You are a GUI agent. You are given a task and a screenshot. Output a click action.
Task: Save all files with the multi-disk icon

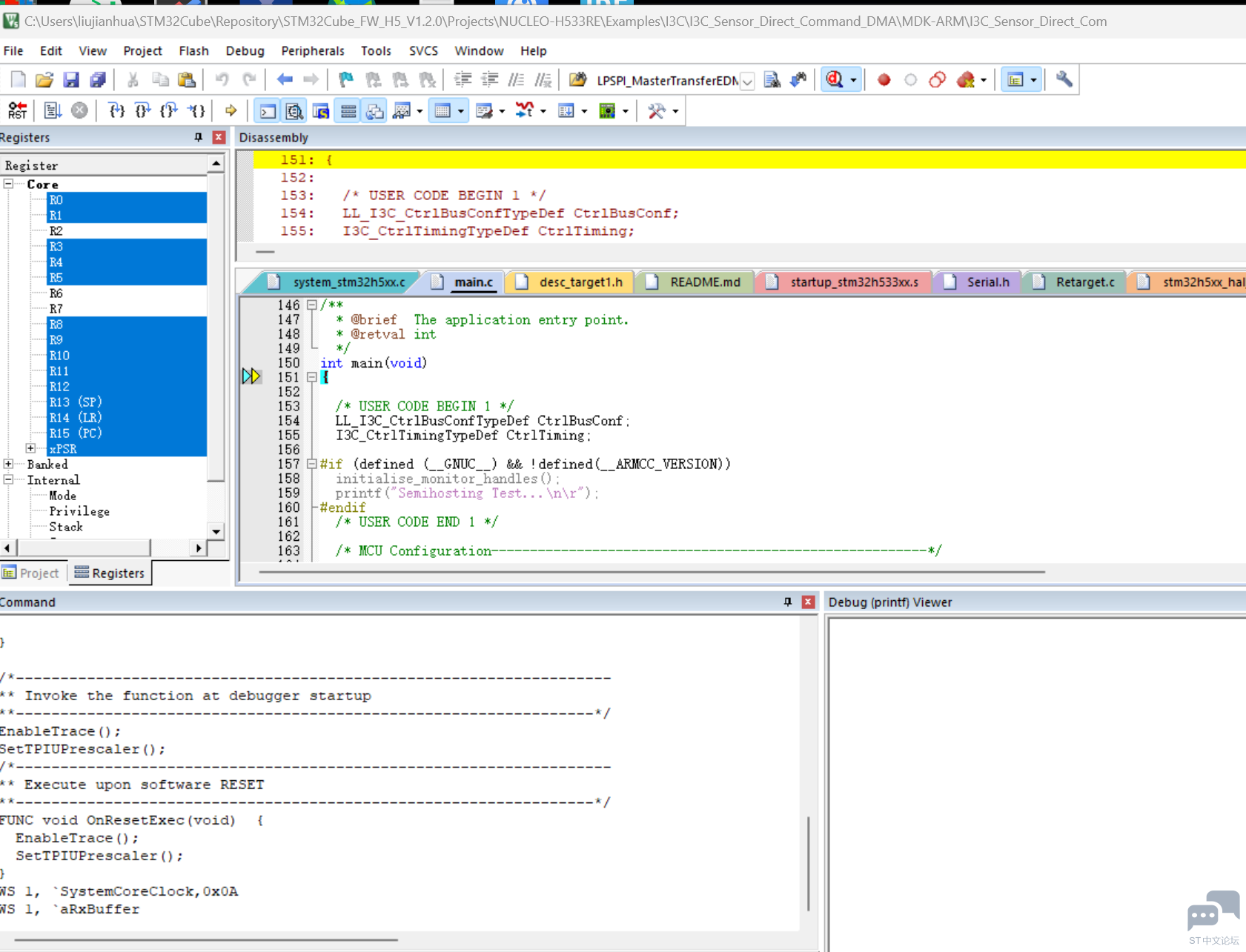point(98,79)
